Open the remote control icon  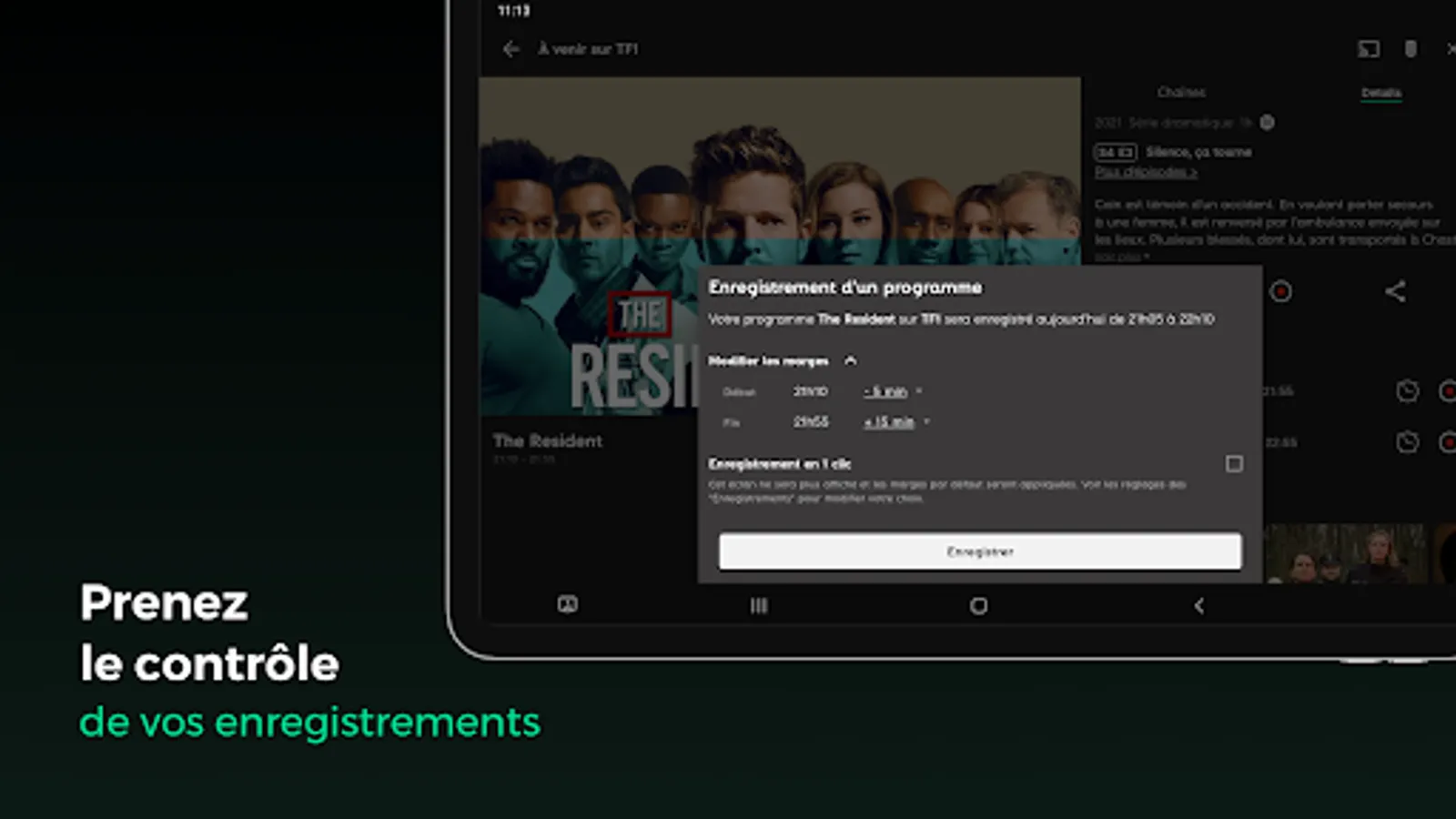tap(1410, 49)
